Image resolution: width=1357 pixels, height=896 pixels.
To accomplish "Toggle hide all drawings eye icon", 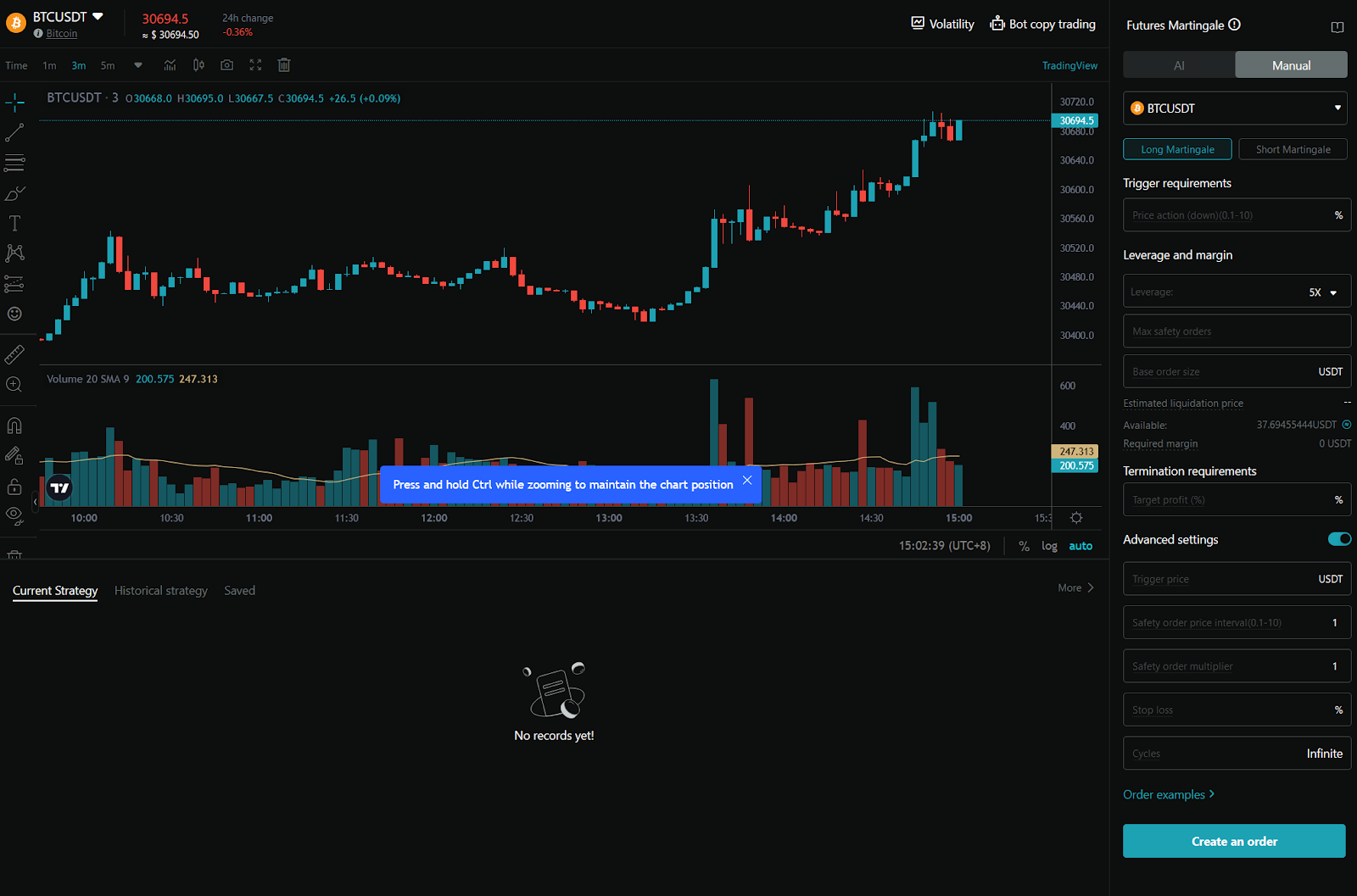I will point(14,515).
